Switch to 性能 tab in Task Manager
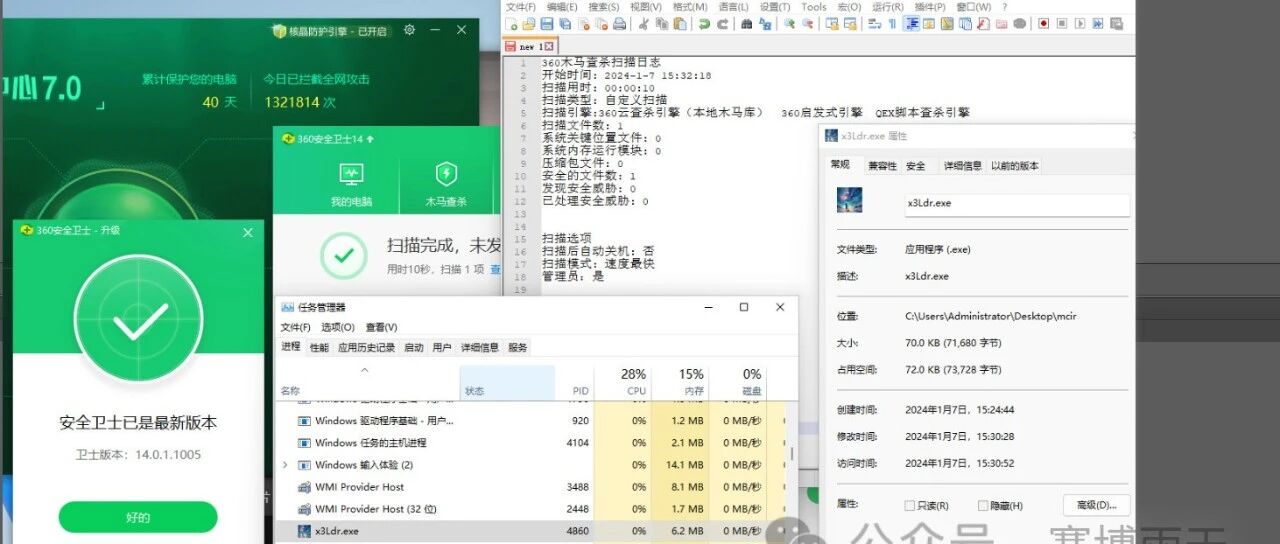 click(x=319, y=347)
